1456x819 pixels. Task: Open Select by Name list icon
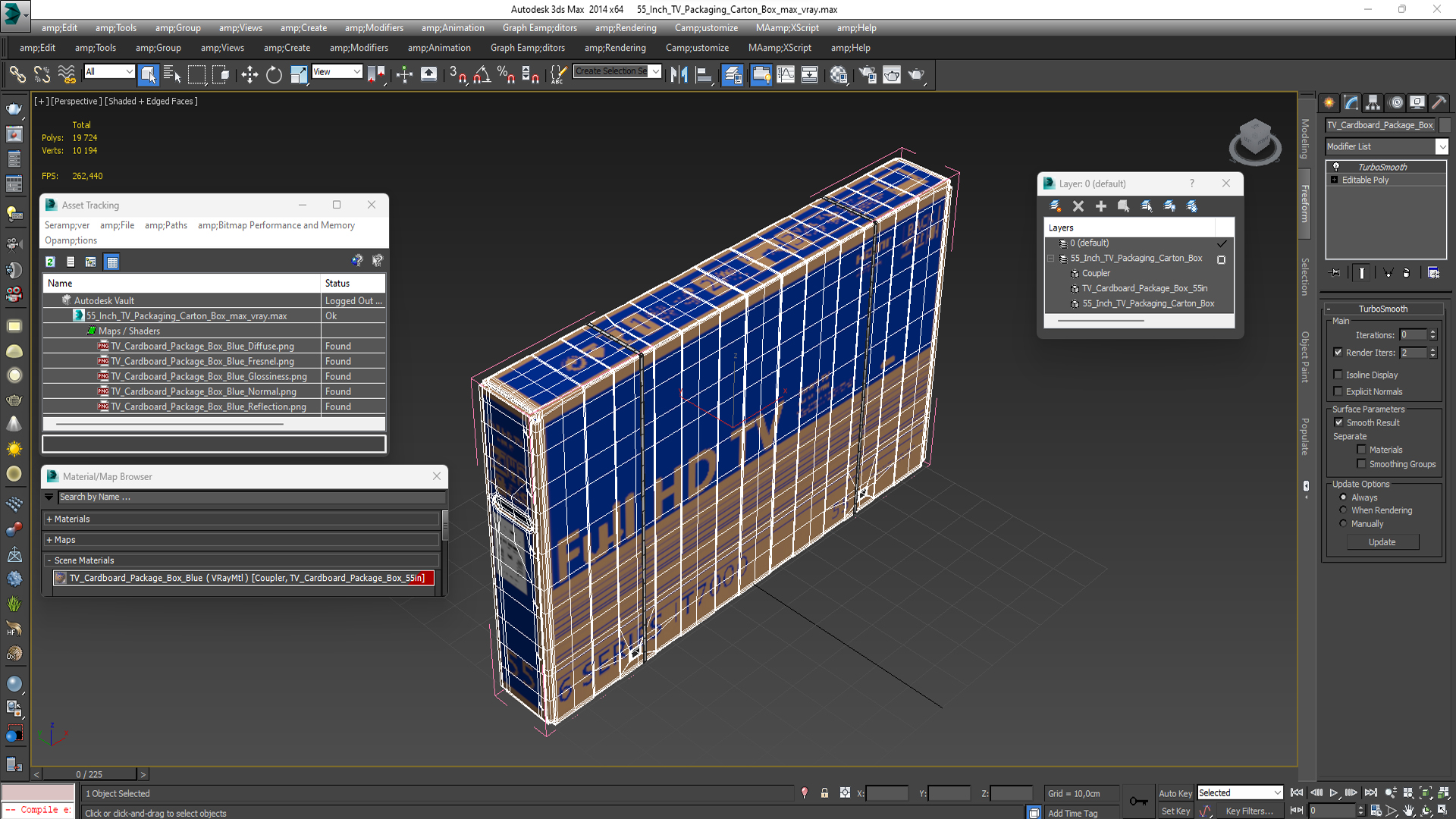click(172, 74)
